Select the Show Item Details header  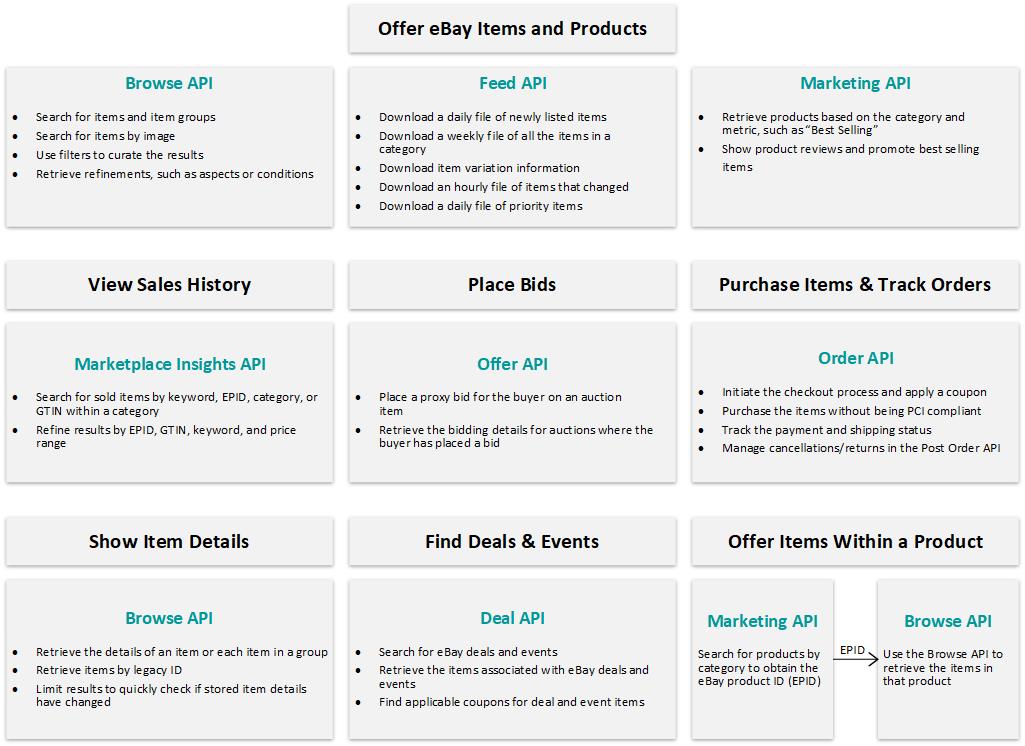click(x=169, y=541)
